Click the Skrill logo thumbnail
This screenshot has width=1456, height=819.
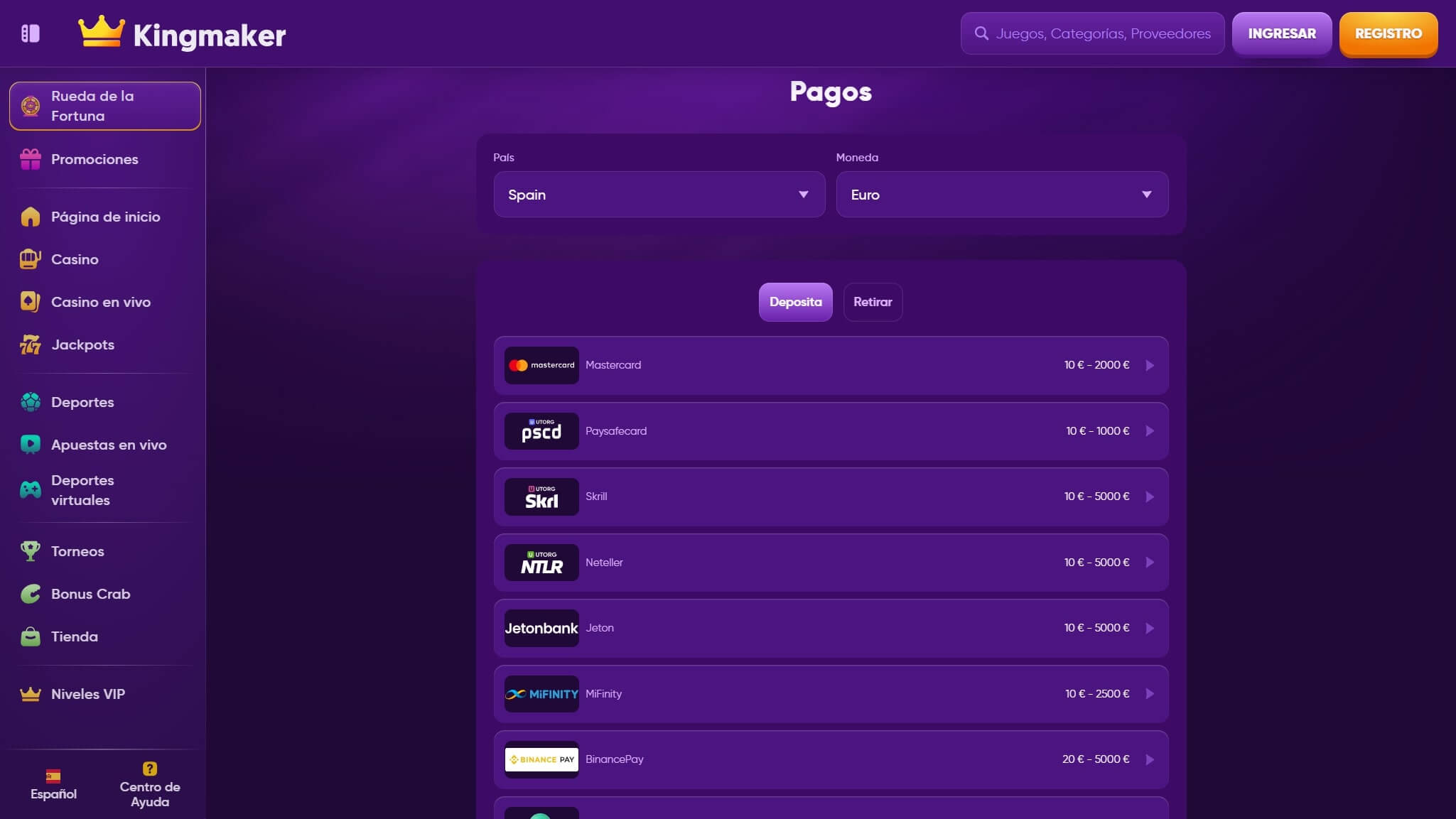541,497
